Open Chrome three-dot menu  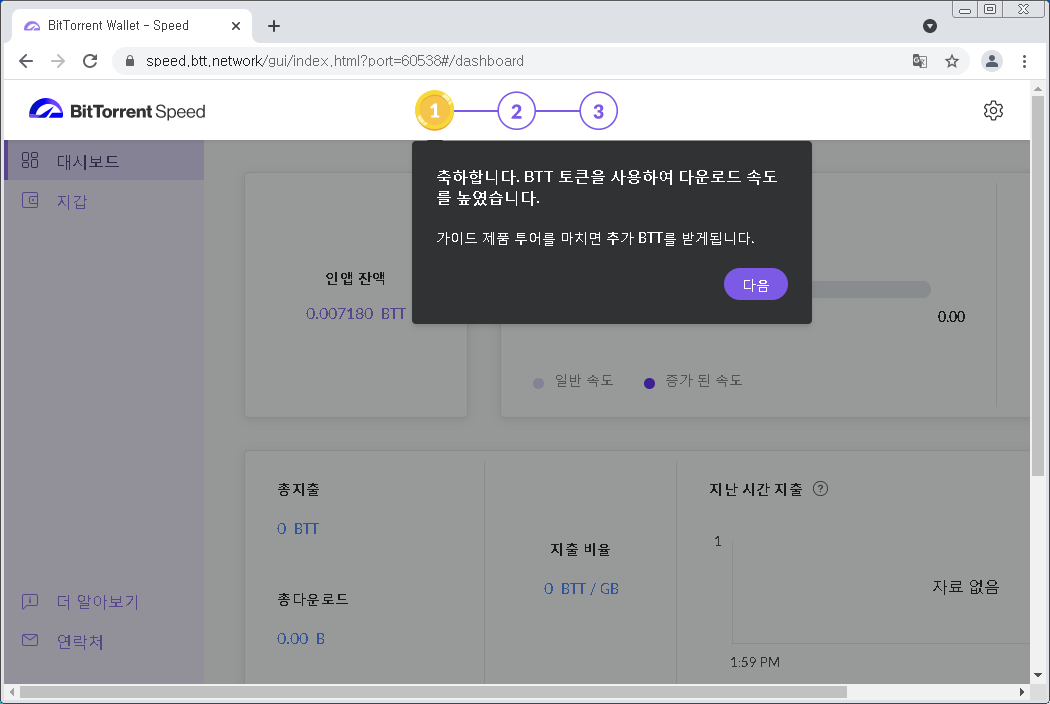coord(1024,61)
